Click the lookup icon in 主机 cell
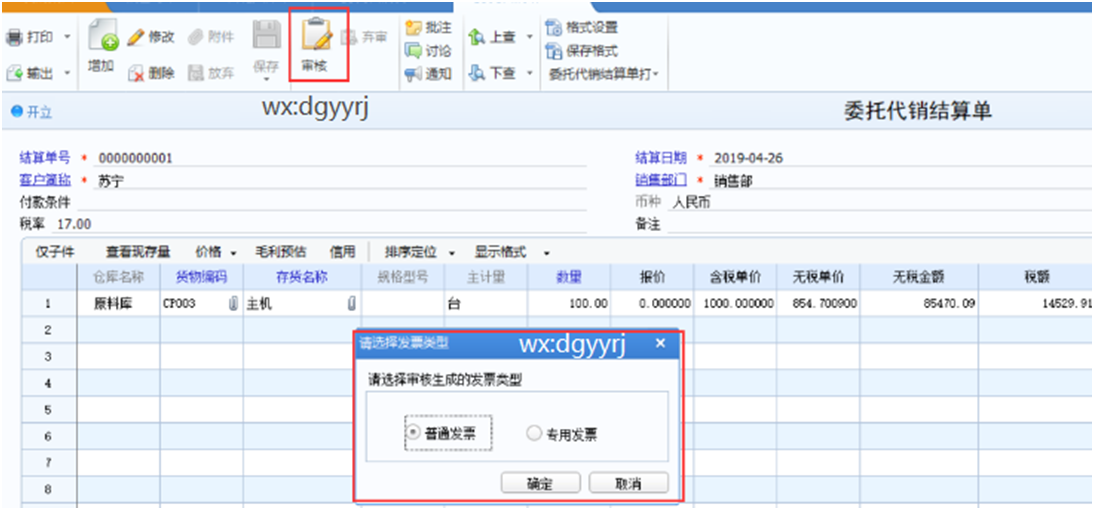This screenshot has width=1094, height=510. tap(352, 304)
